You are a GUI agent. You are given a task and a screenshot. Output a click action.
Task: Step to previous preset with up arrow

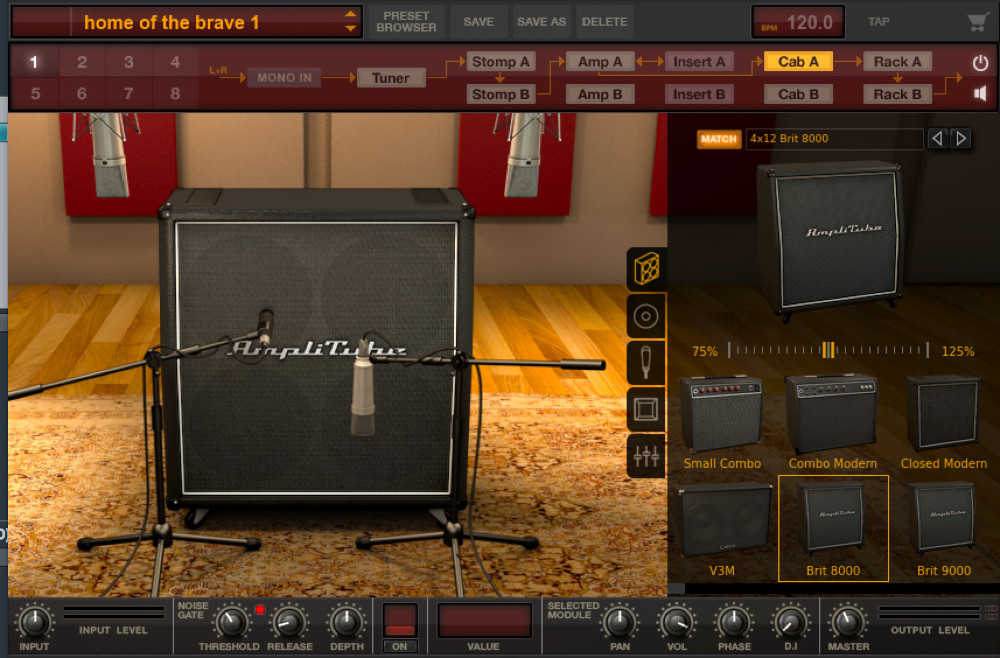coord(350,15)
